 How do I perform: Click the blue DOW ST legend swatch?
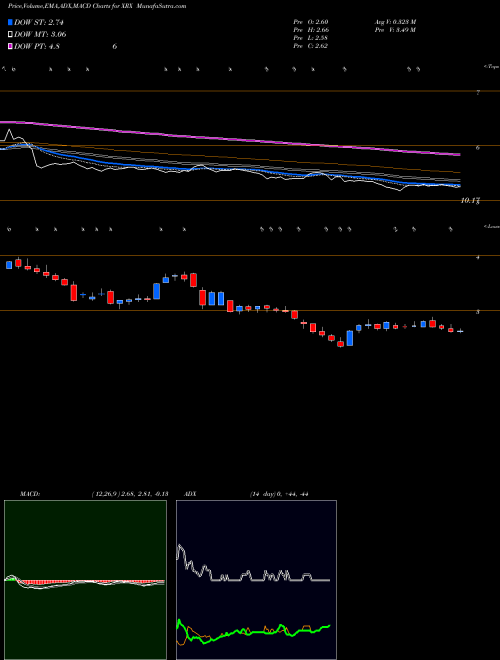tap(10, 23)
